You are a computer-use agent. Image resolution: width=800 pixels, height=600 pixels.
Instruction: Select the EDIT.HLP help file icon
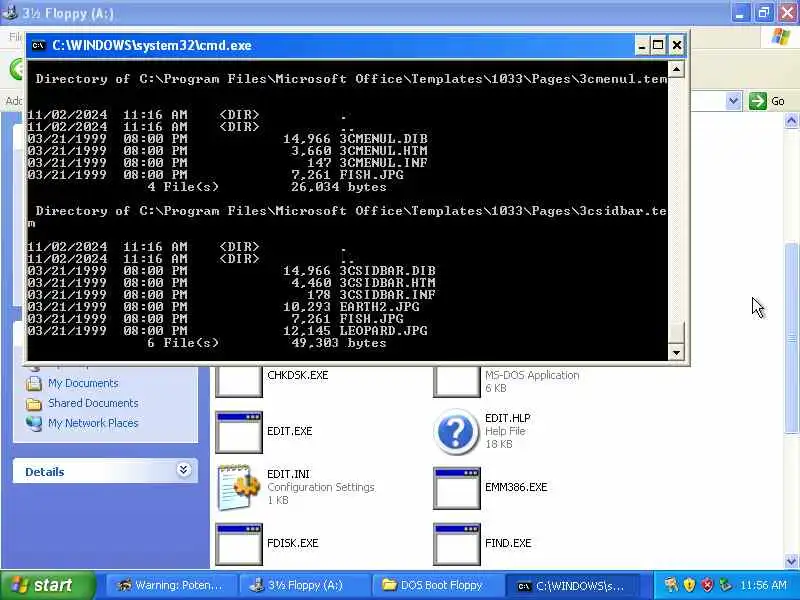[x=456, y=431]
